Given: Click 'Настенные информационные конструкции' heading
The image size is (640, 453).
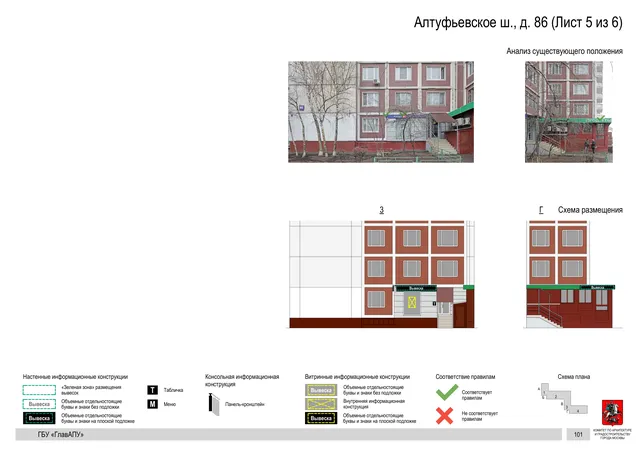Looking at the screenshot, I should pos(75,377).
